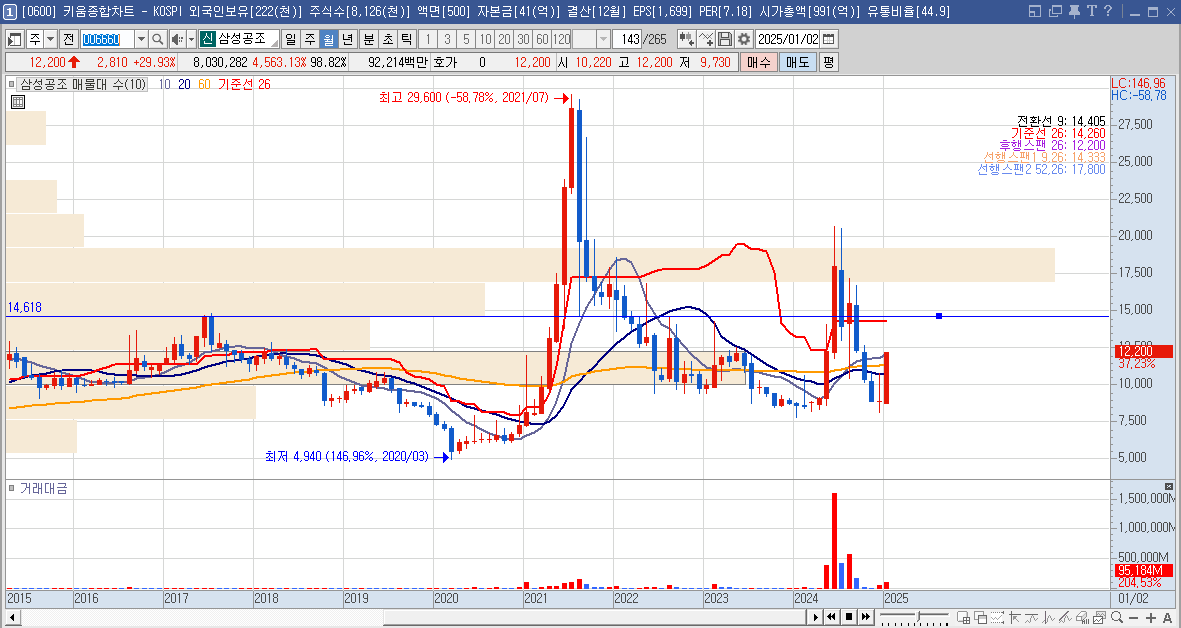Screen dimensions: 1181x628
Task: Click the date field 2025/01/02
Action: [787, 39]
